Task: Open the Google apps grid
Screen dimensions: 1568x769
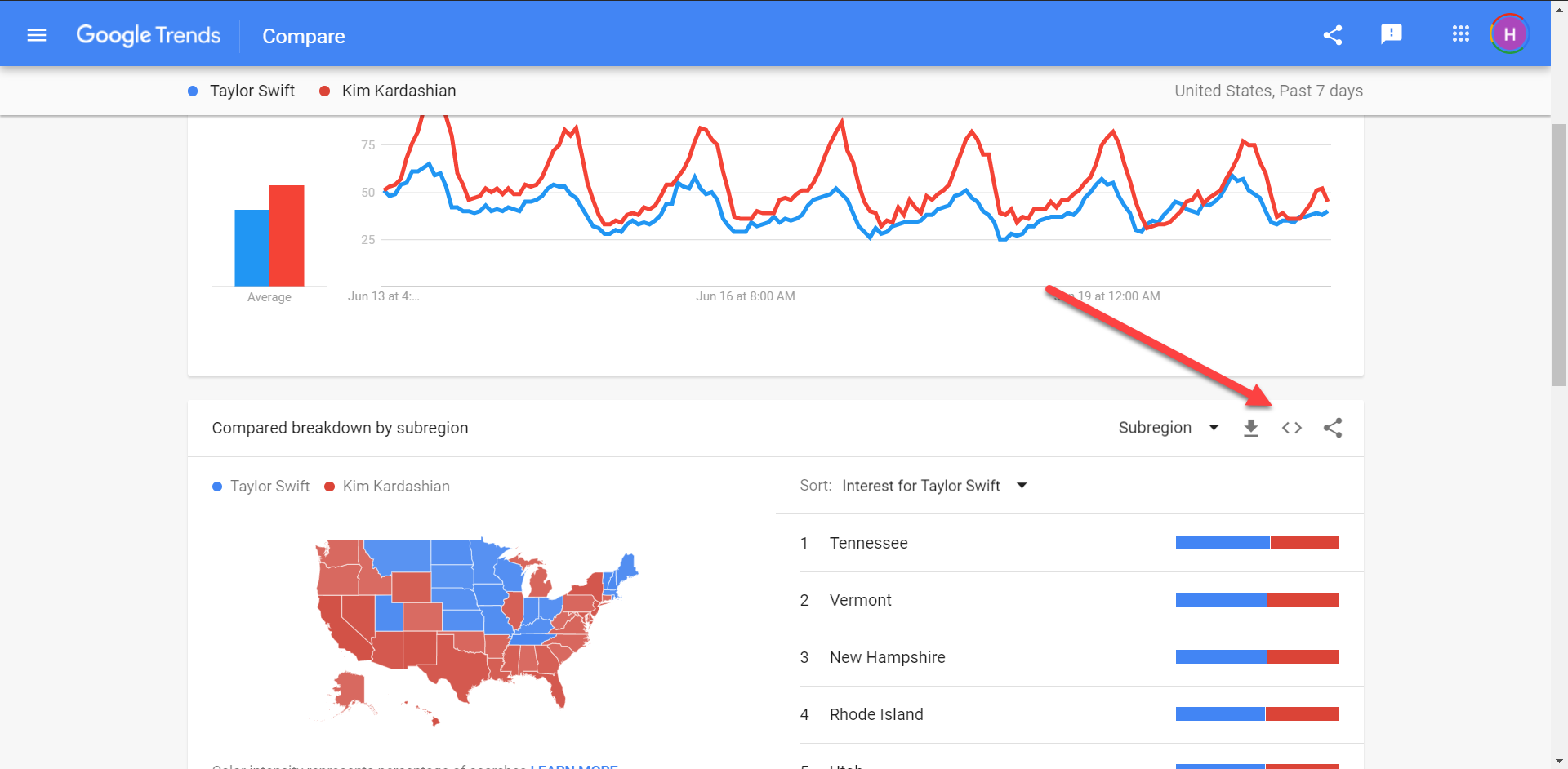Action: (x=1460, y=34)
